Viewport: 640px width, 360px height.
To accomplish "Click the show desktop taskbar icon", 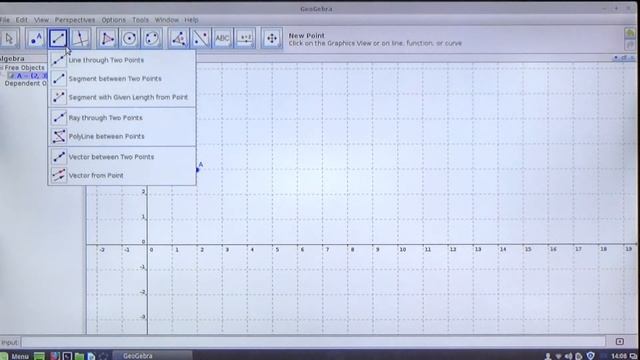I will pyautogui.click(x=39, y=356).
